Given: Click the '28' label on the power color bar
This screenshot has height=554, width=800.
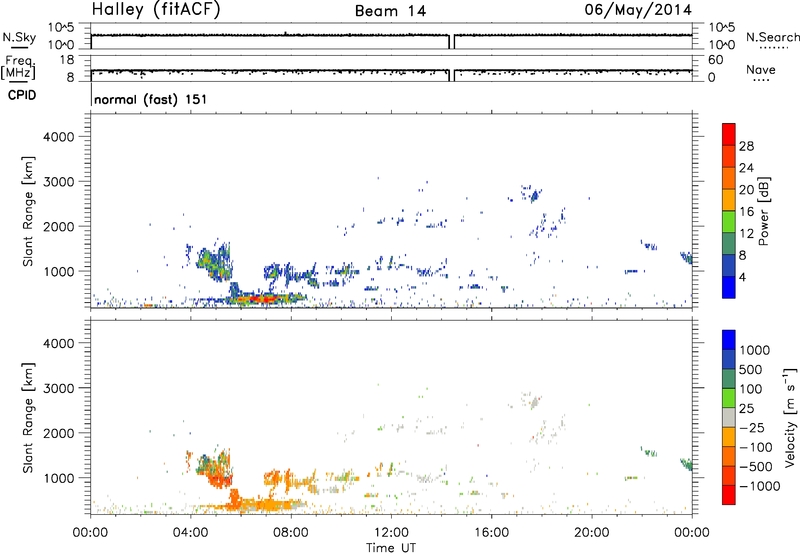Looking at the screenshot, I should (x=746, y=146).
